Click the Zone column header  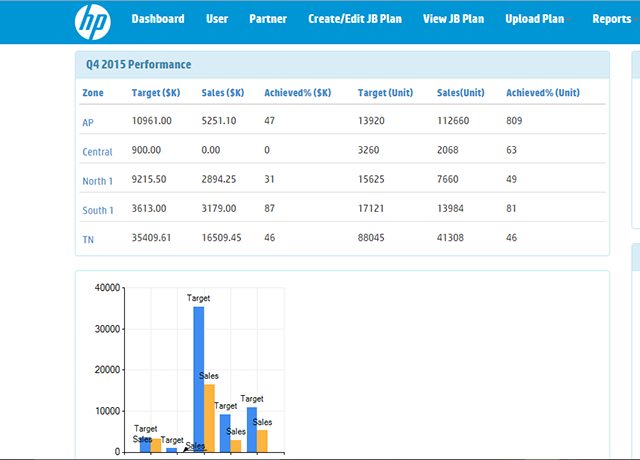[93, 93]
